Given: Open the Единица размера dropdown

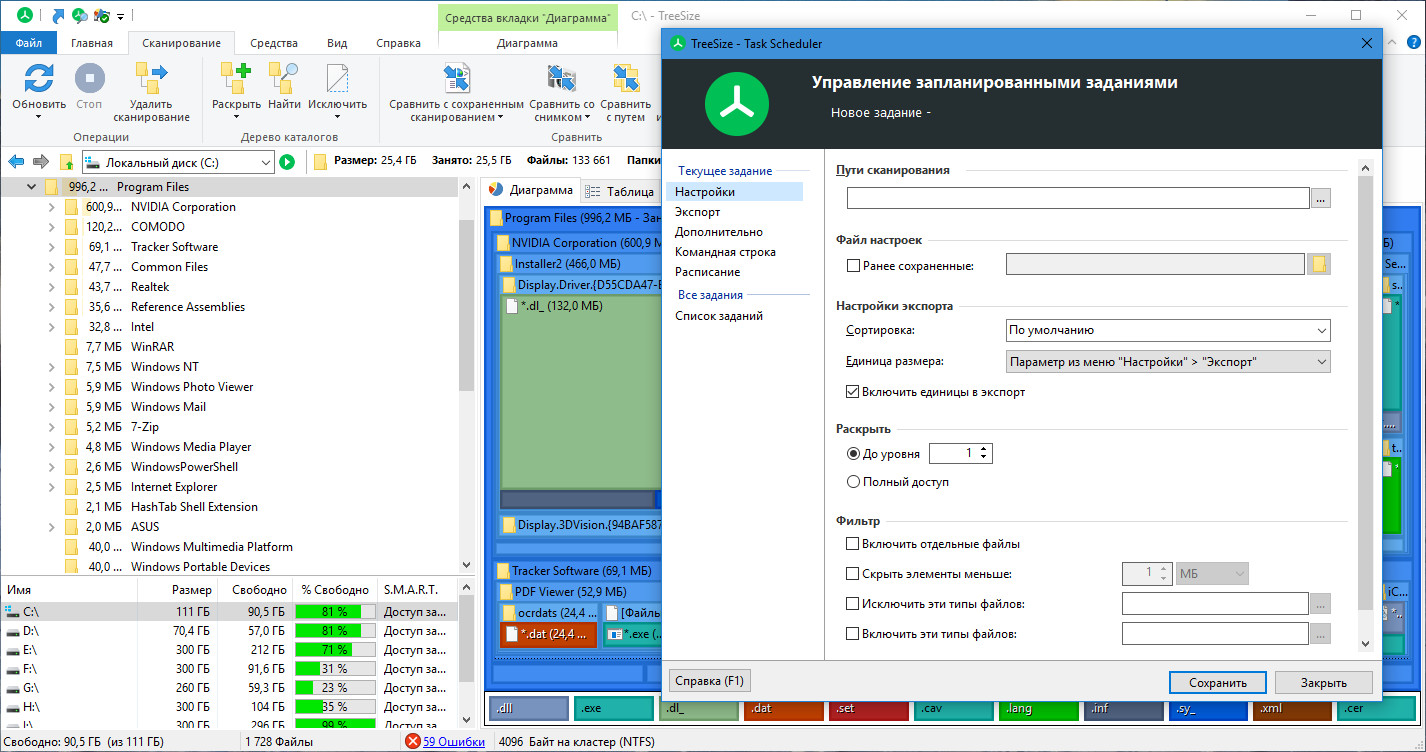Looking at the screenshot, I should click(1167, 362).
